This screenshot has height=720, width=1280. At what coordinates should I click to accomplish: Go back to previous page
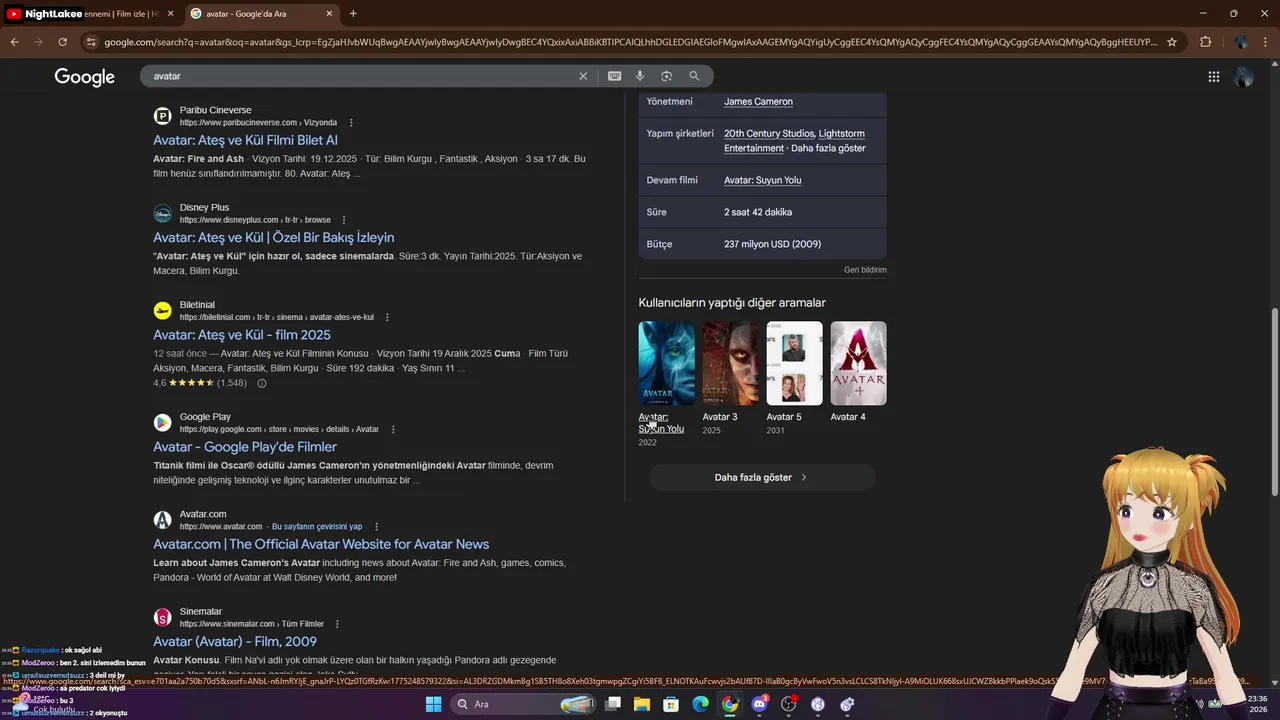[x=14, y=42]
